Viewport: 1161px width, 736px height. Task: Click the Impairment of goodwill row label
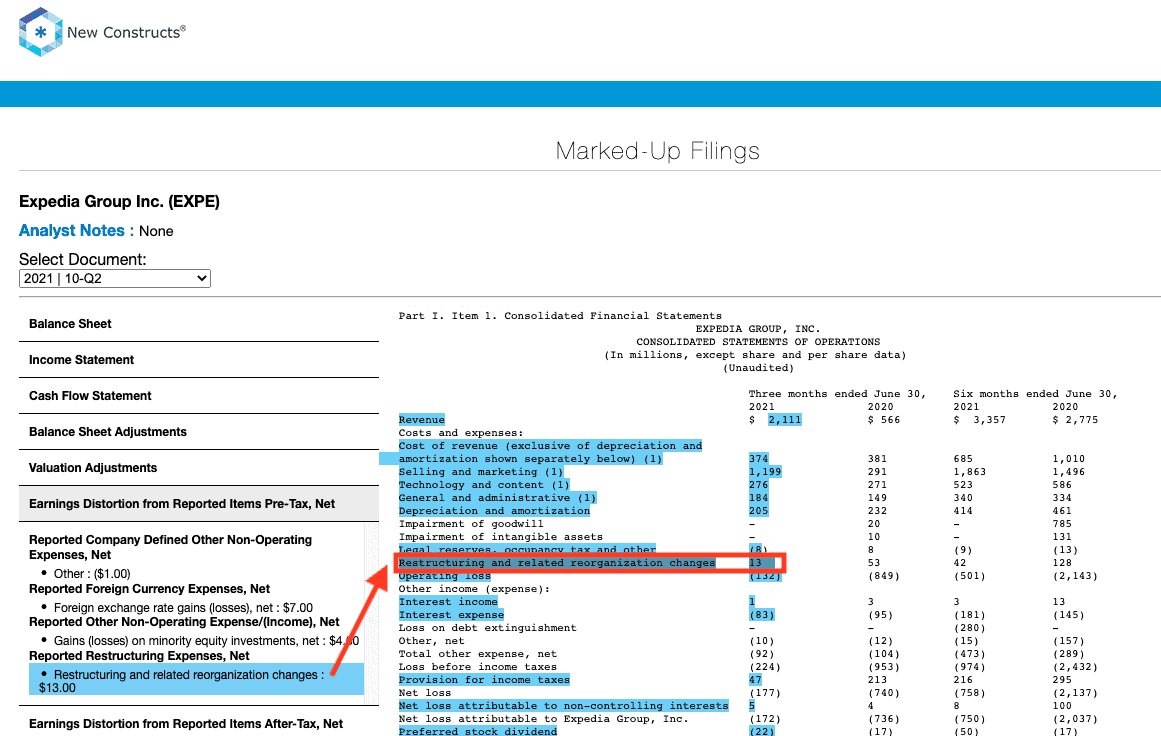pyautogui.click(x=471, y=523)
